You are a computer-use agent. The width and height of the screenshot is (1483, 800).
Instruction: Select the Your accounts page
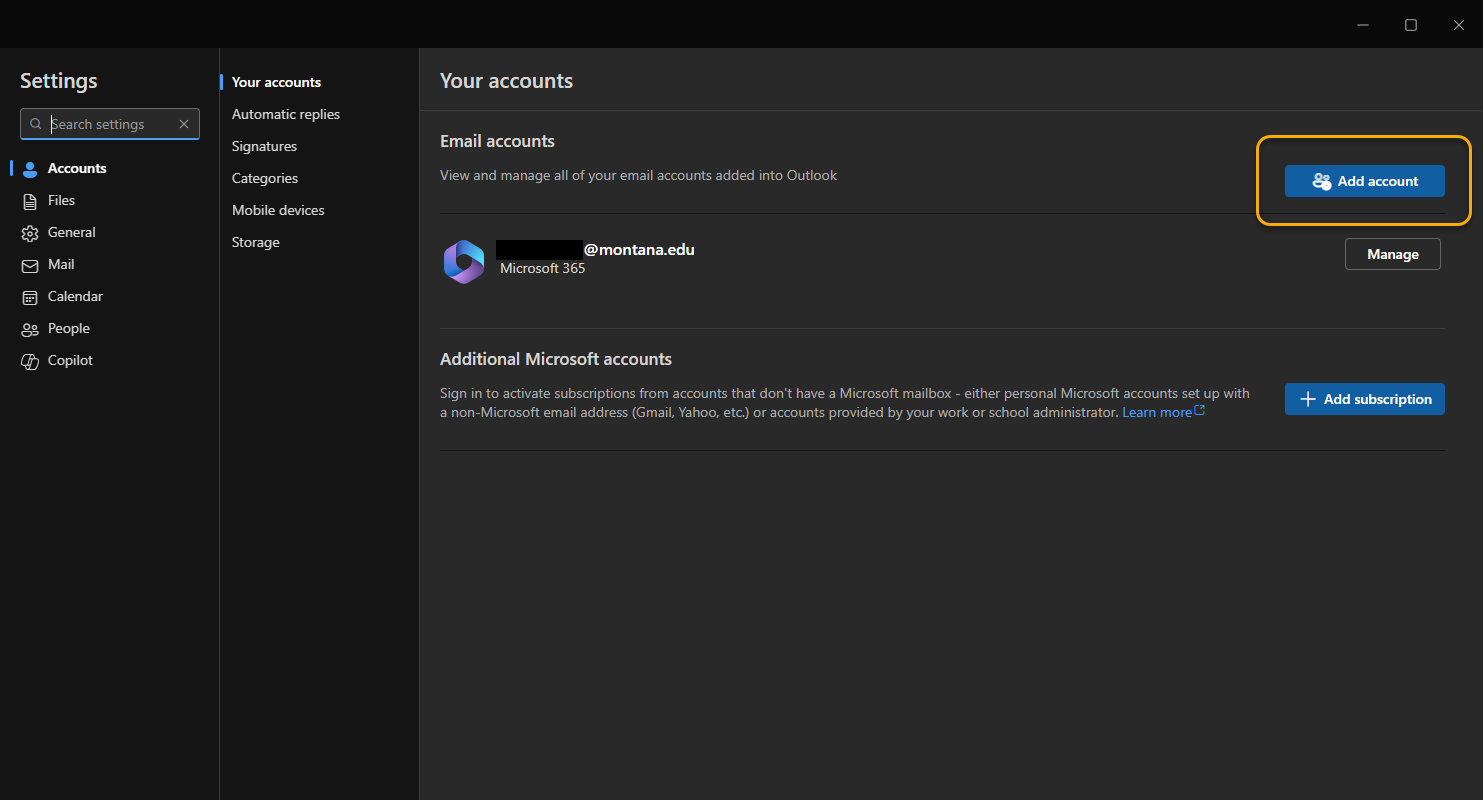point(275,81)
